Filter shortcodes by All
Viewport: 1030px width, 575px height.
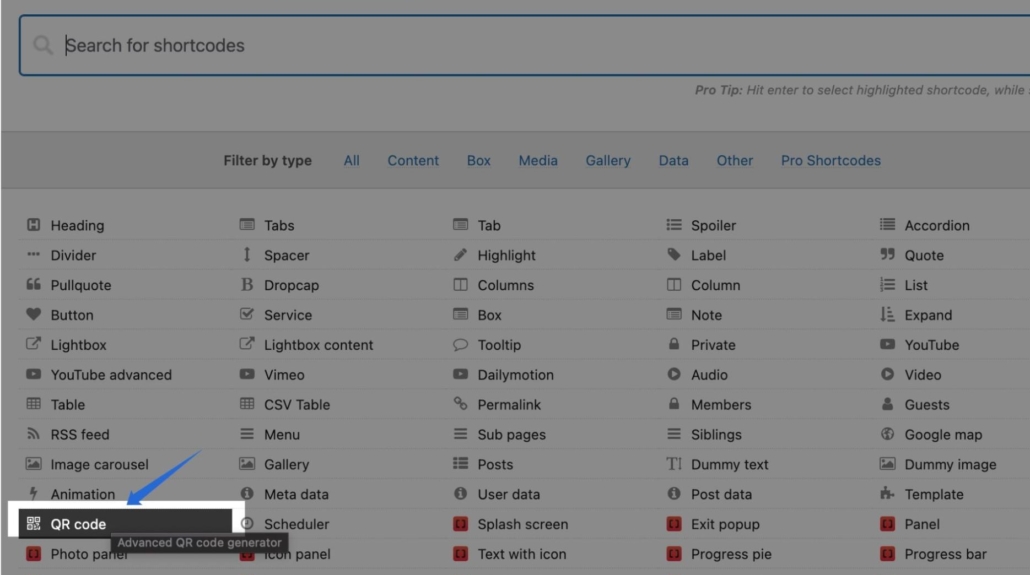(351, 160)
